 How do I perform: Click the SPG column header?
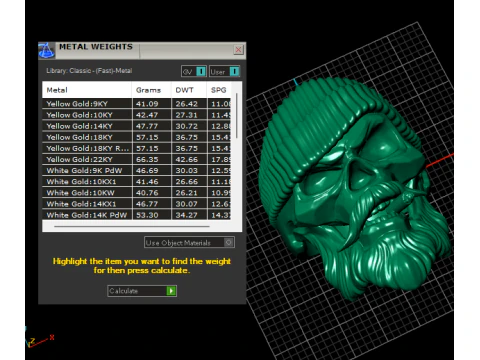tap(219, 90)
